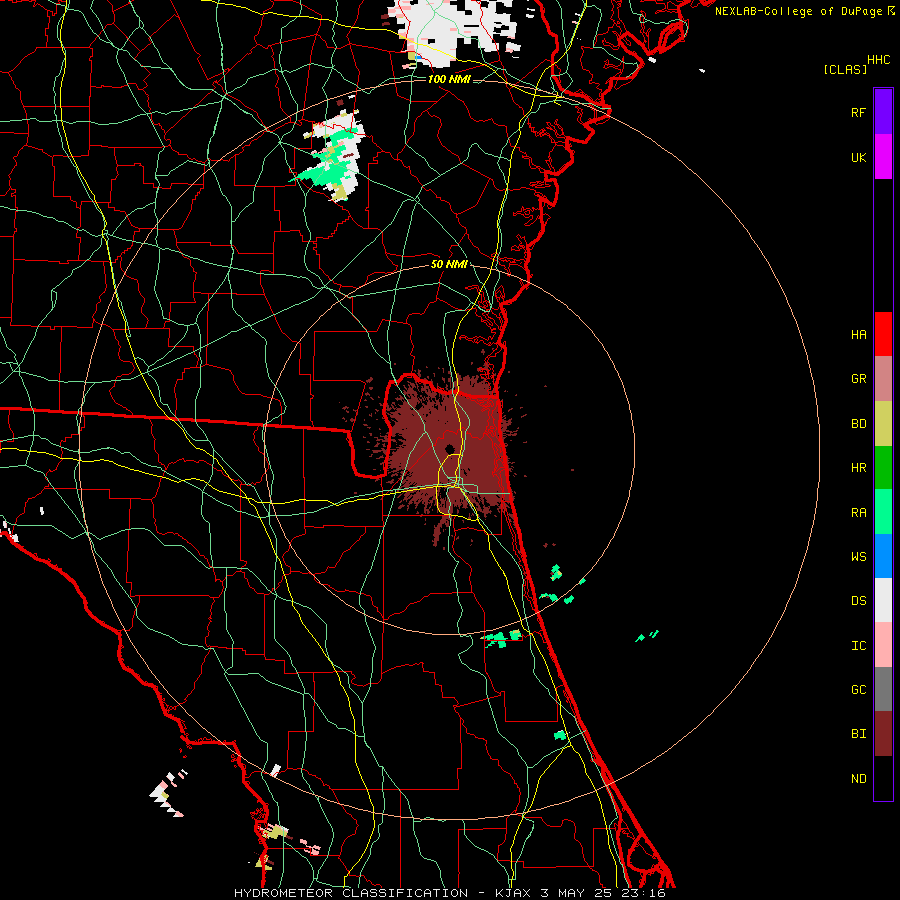Click the [CLAS] units label
The height and width of the screenshot is (900, 900).
pyautogui.click(x=845, y=69)
